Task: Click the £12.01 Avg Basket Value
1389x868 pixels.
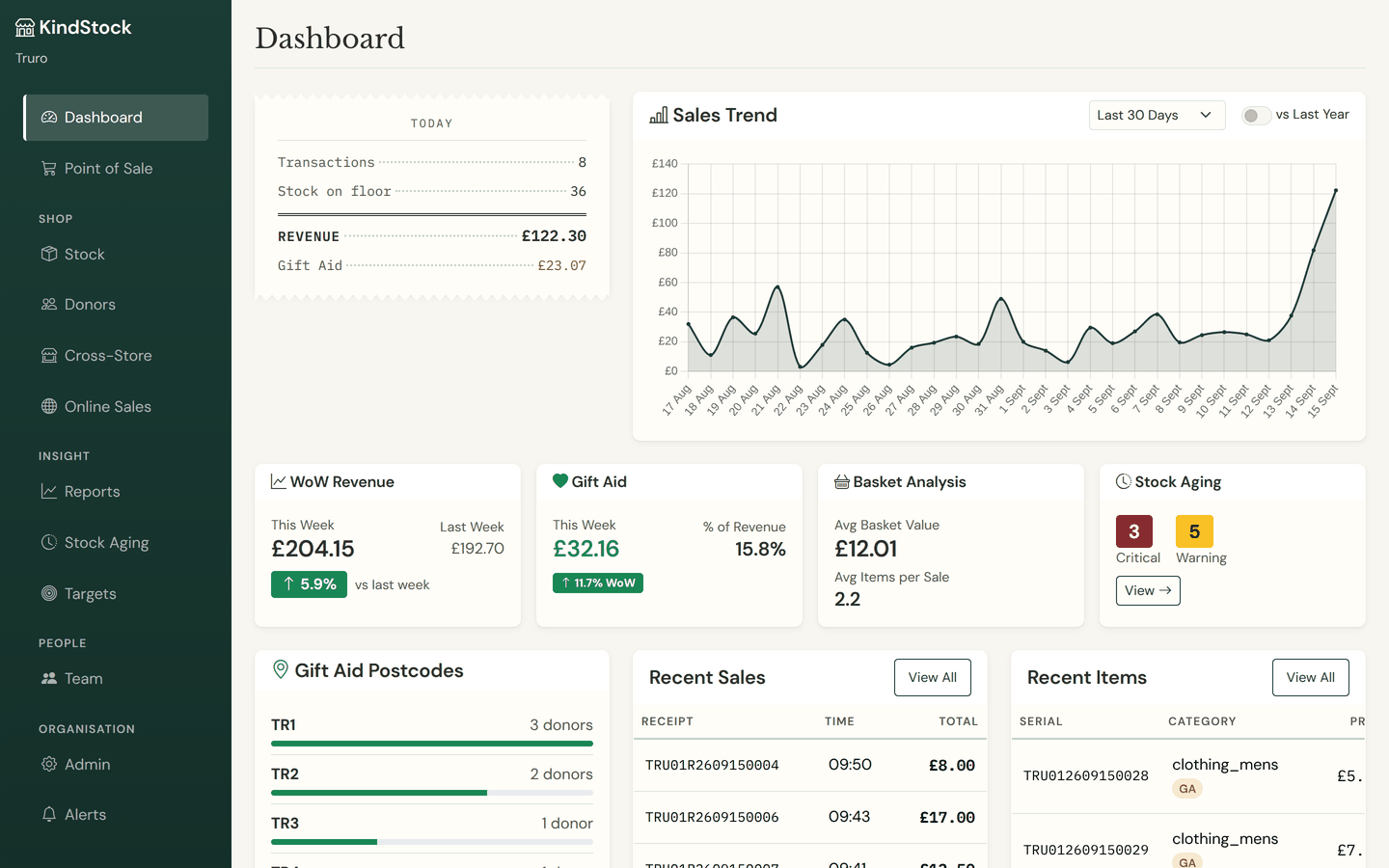Action: [x=866, y=549]
